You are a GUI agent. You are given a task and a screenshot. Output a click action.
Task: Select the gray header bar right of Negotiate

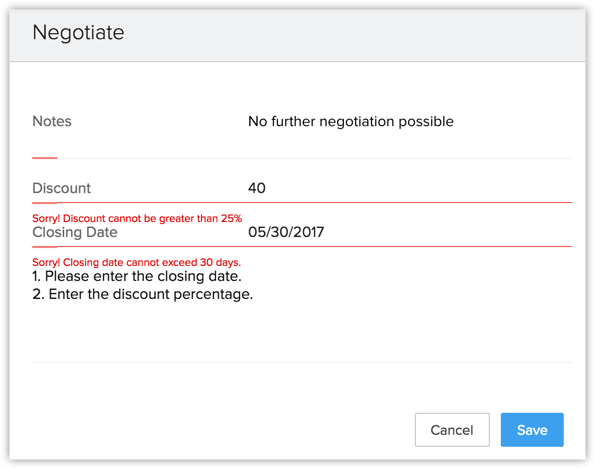coord(353,33)
